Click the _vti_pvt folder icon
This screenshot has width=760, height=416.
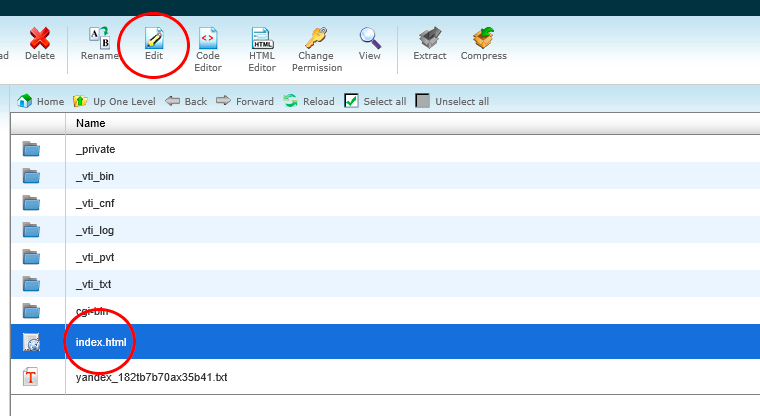click(x=31, y=257)
